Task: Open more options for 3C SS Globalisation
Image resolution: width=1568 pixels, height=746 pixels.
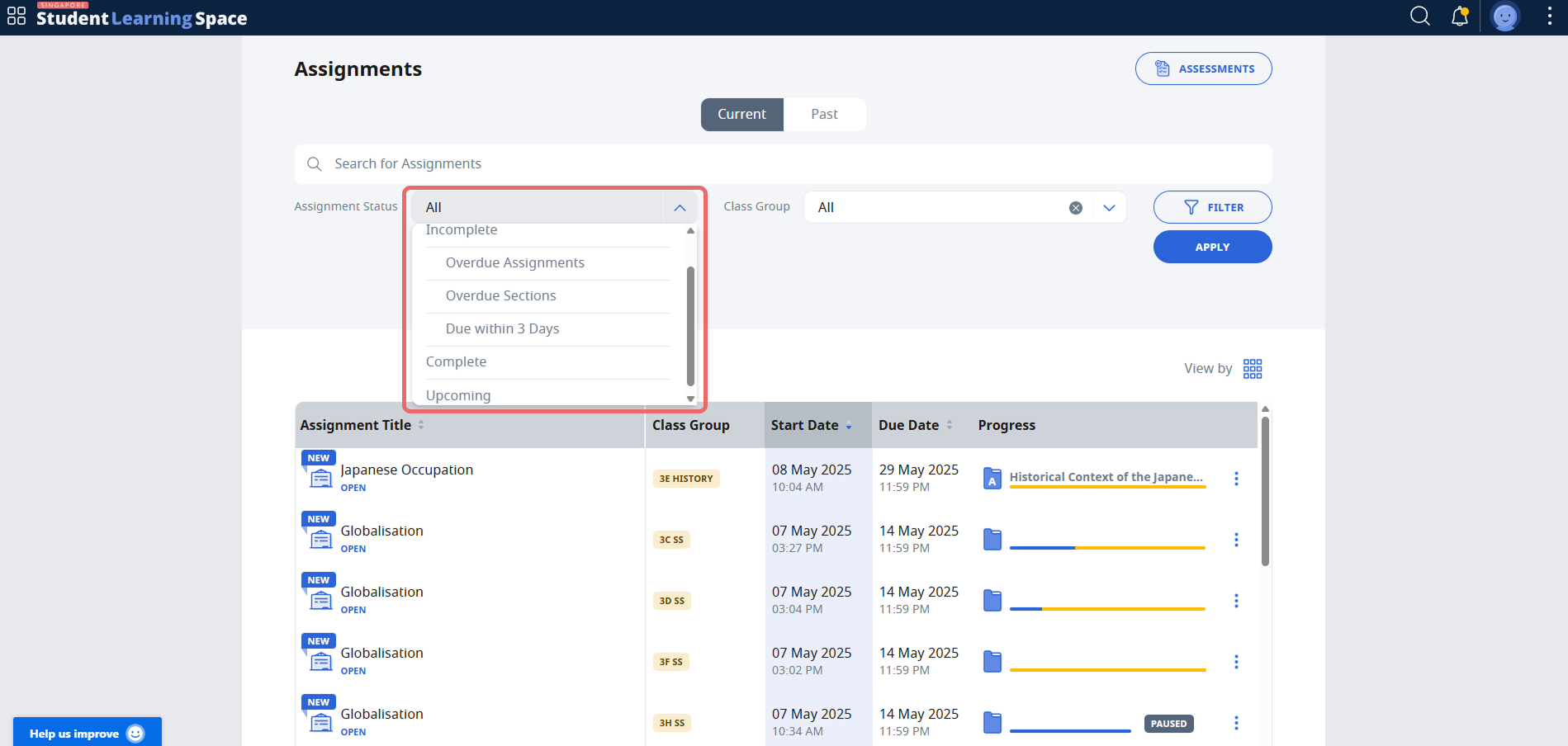Action: (1236, 540)
